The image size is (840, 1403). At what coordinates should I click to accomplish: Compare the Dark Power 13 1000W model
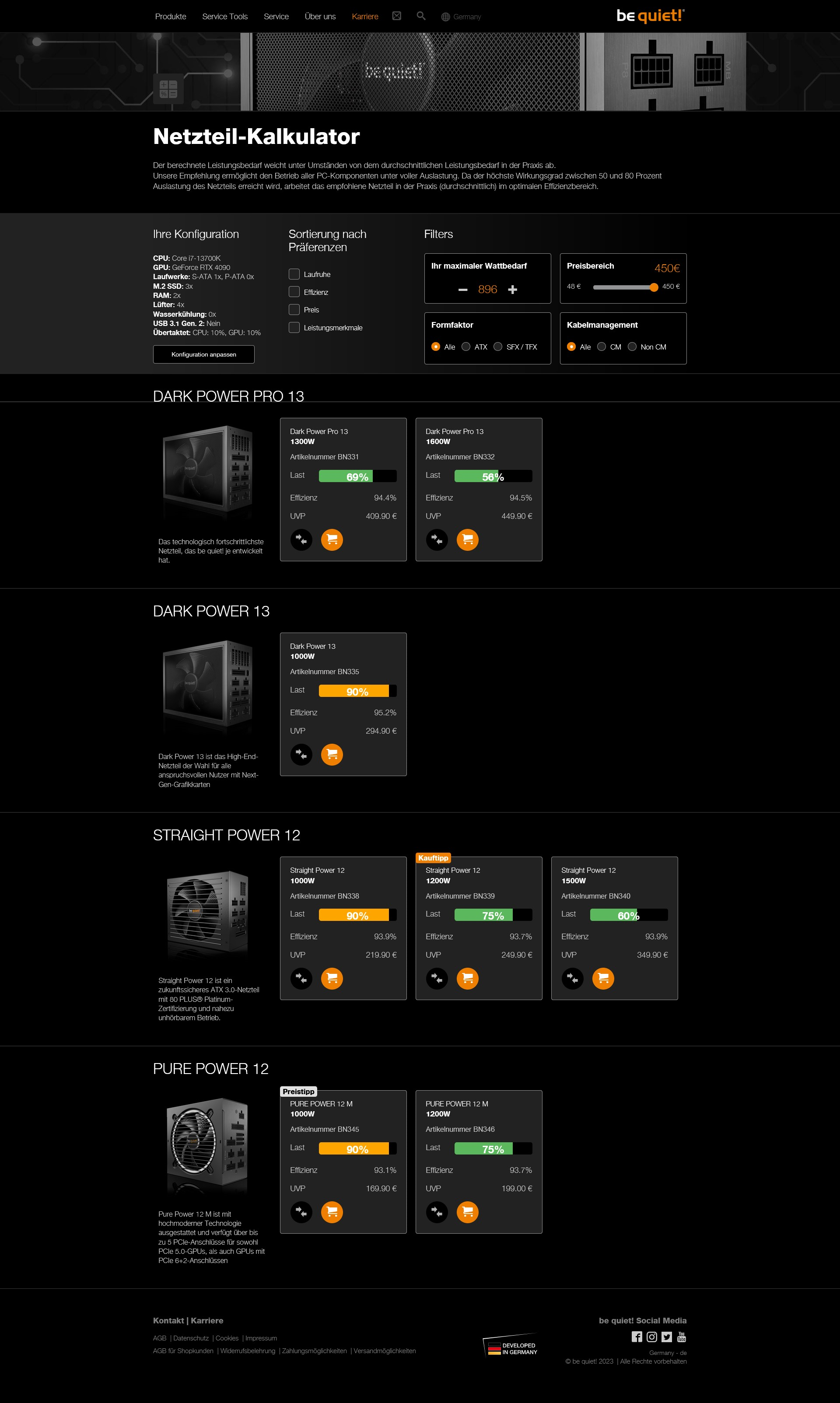pos(301,754)
